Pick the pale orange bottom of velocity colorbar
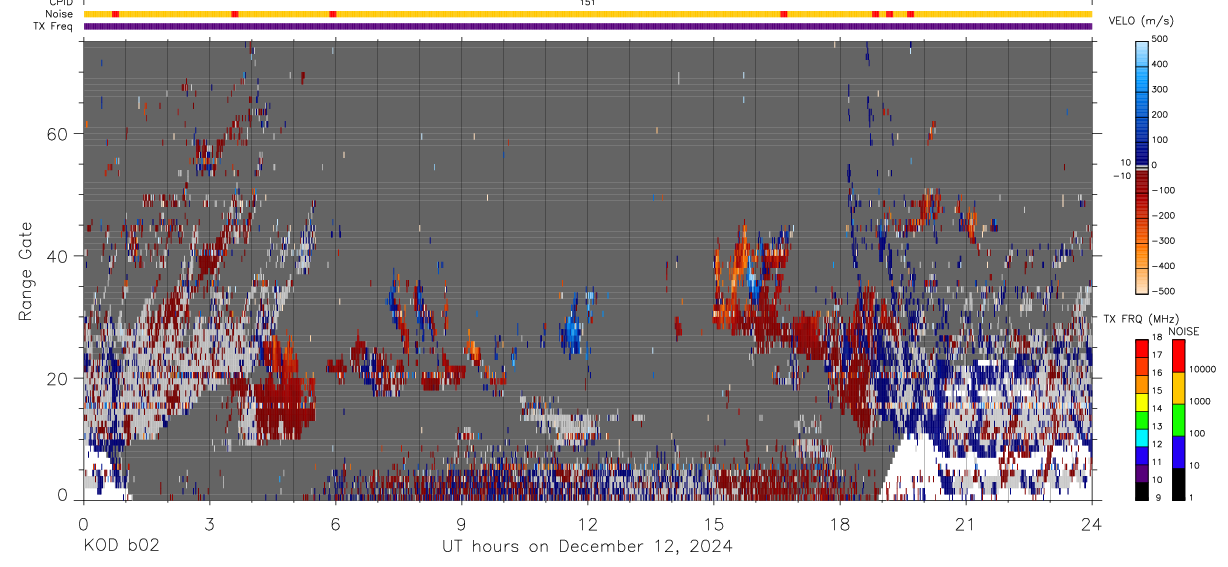The image size is (1228, 567). [1142, 280]
